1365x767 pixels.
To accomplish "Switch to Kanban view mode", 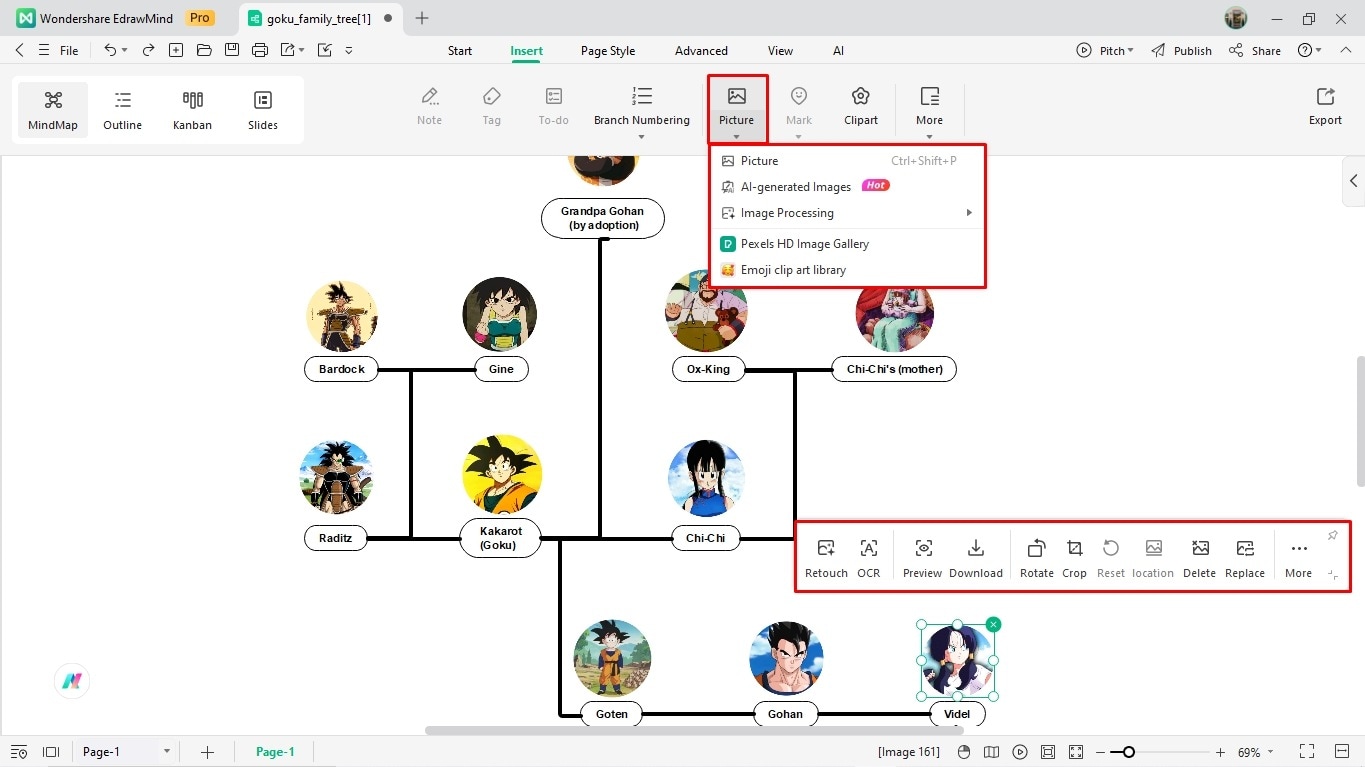I will point(192,110).
